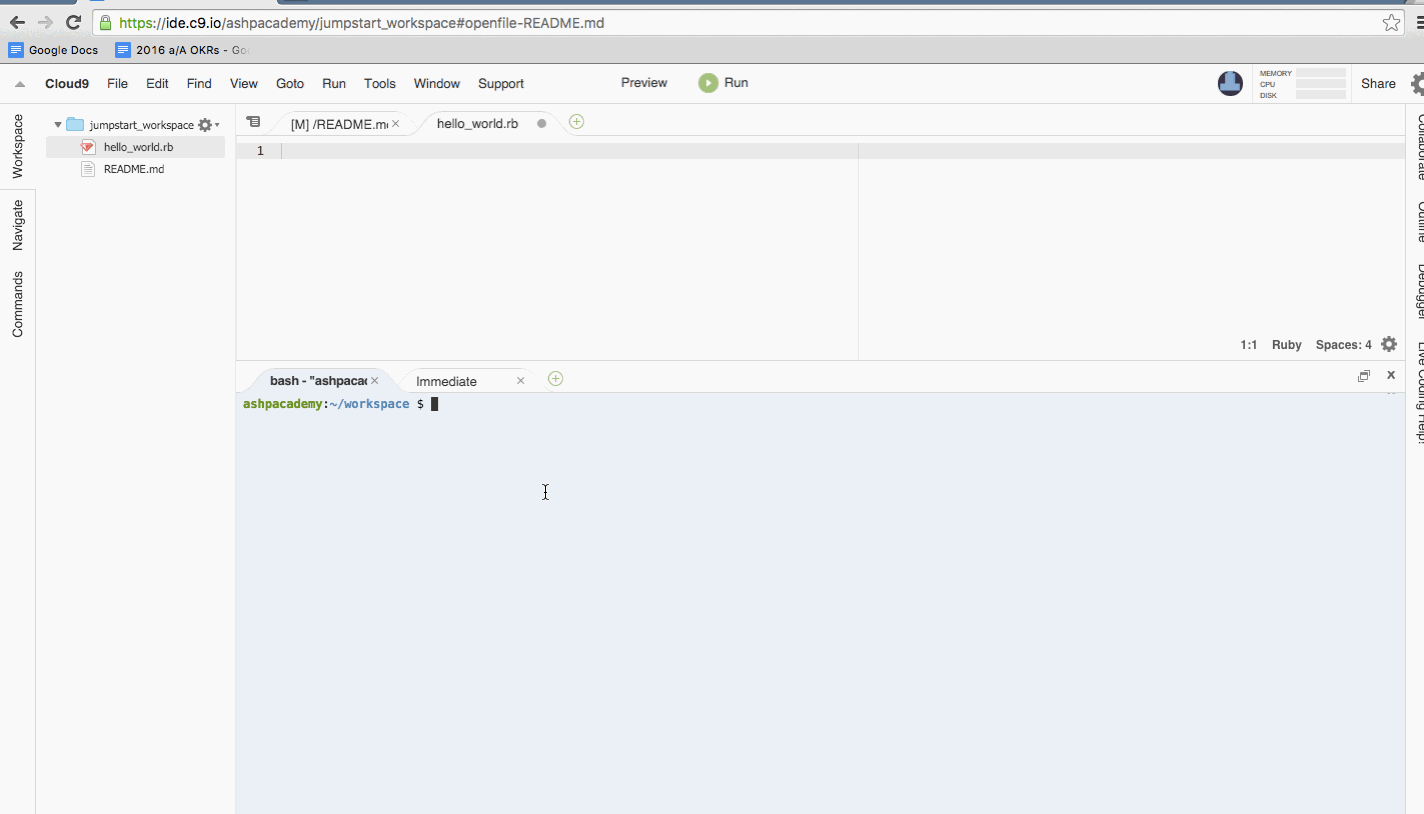
Task: Open the editor tab list icon
Action: click(254, 122)
